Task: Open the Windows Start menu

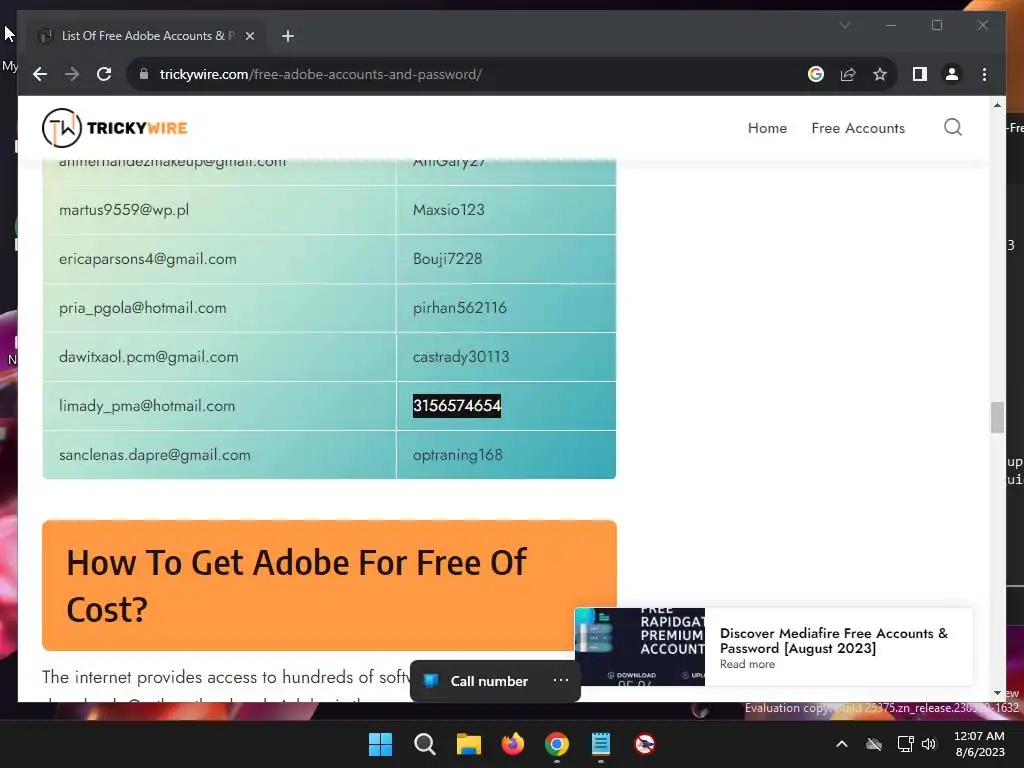Action: point(381,744)
